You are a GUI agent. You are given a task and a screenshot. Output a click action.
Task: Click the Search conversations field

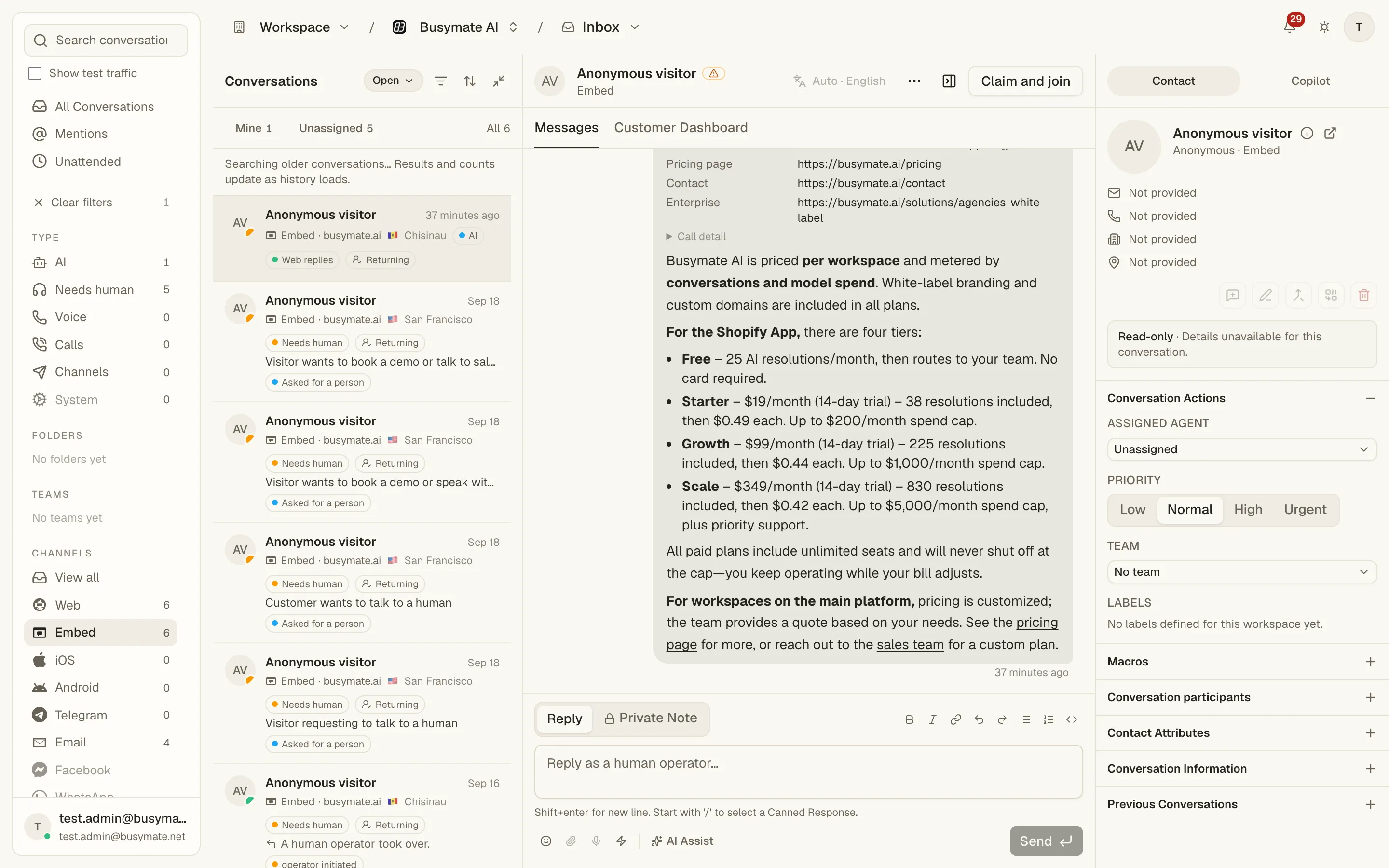(106, 40)
